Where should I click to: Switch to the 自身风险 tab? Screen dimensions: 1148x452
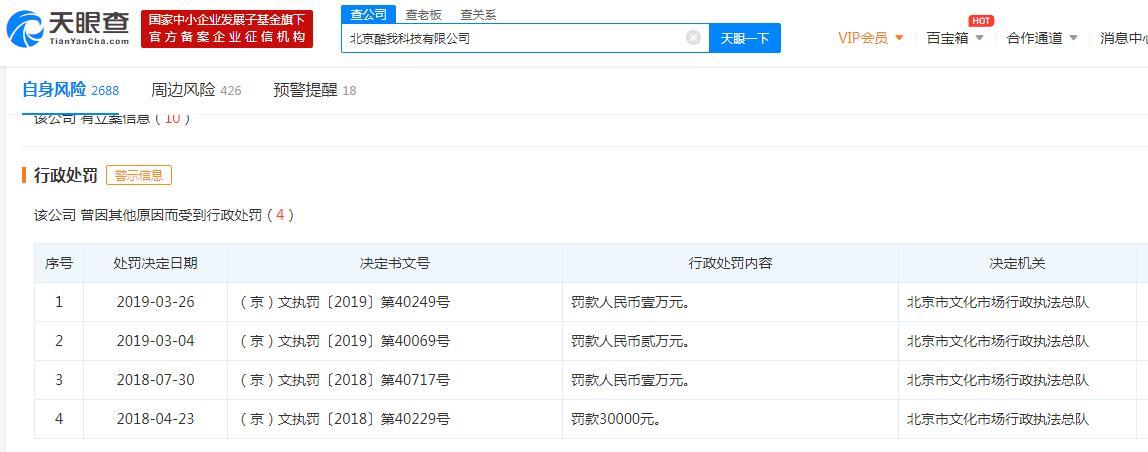pyautogui.click(x=70, y=90)
